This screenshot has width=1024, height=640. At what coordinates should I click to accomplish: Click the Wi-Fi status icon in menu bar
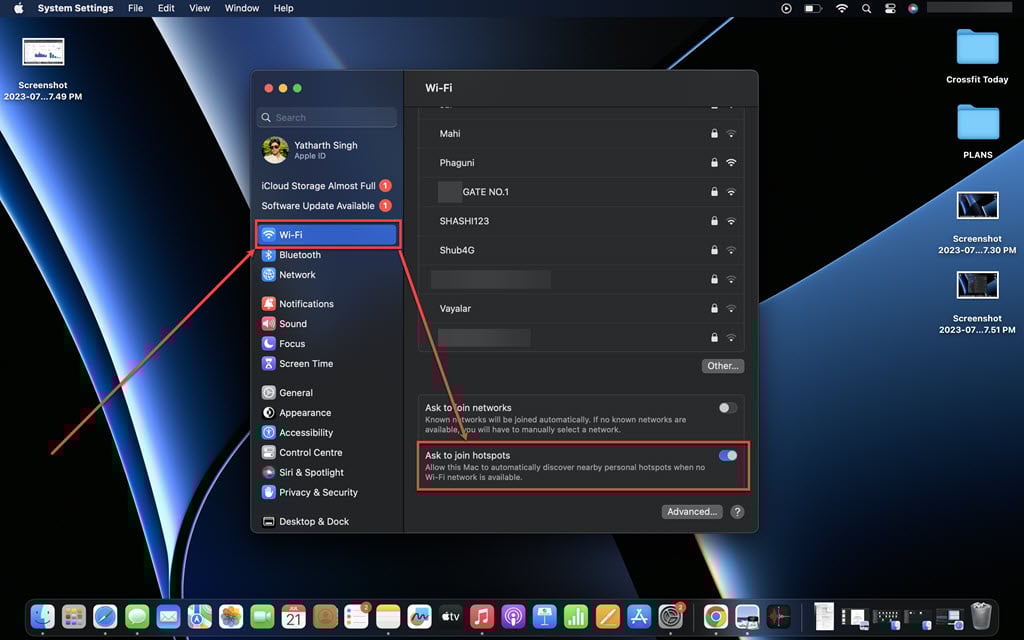[x=842, y=8]
